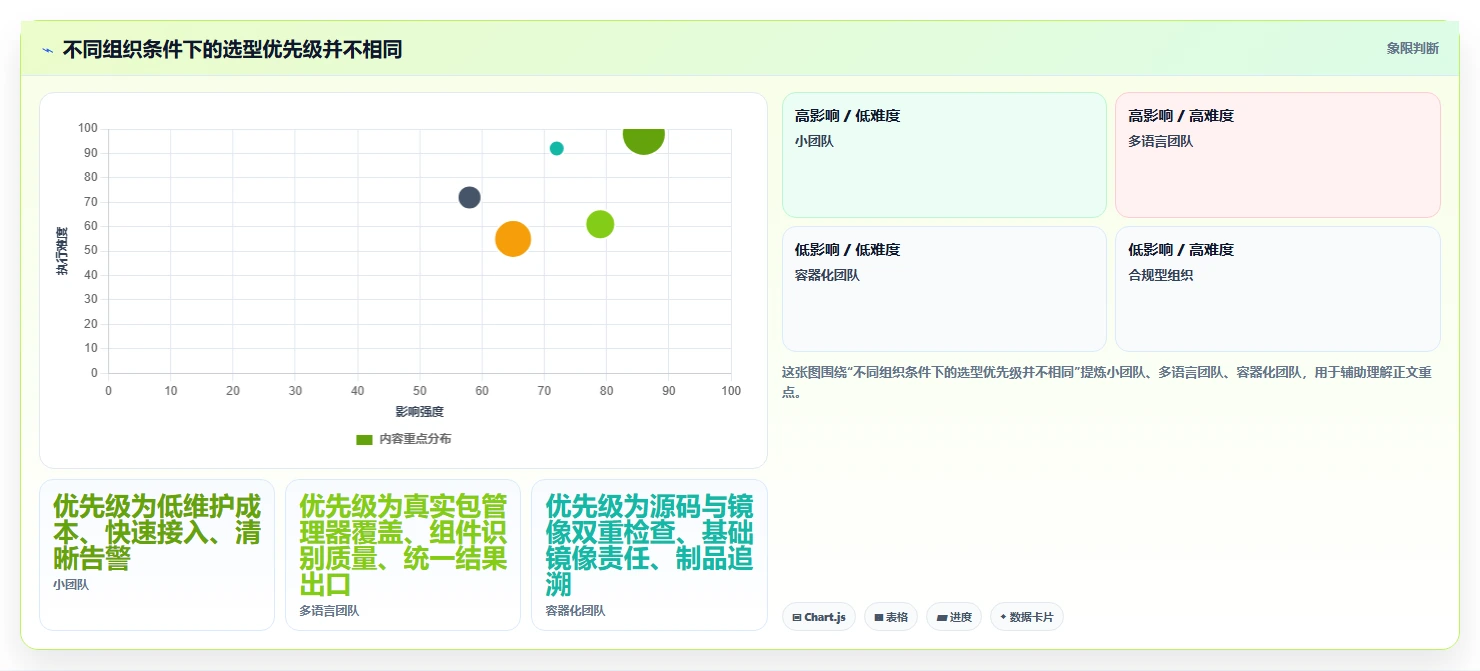
Task: Click 小团队 caption under green data card
Action: click(x=71, y=585)
